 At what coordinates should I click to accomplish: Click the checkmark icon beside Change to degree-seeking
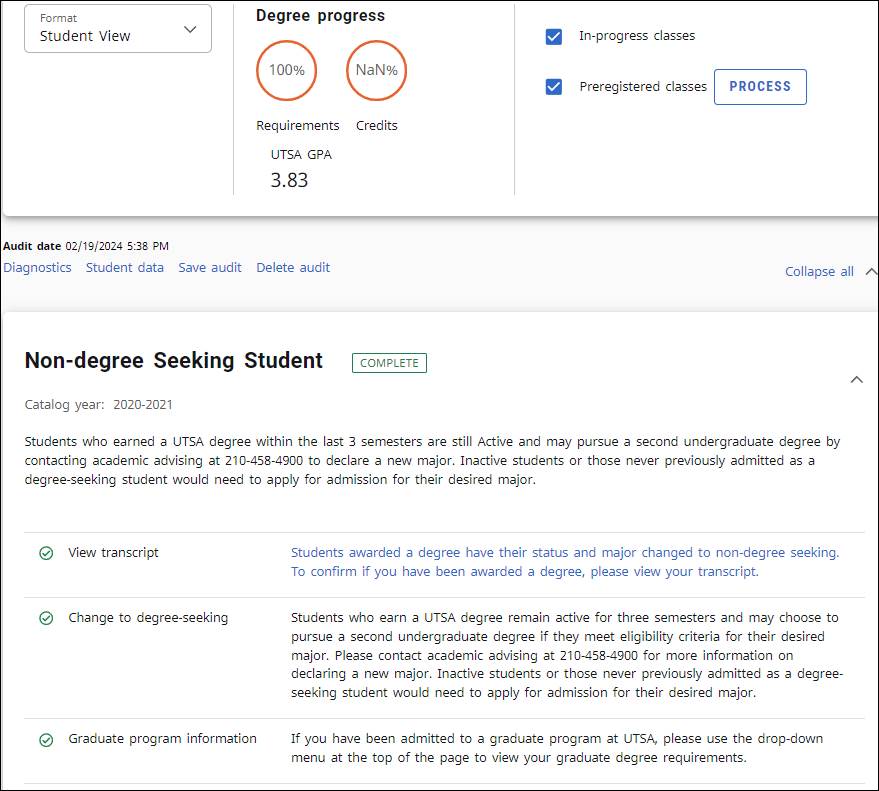tap(46, 618)
